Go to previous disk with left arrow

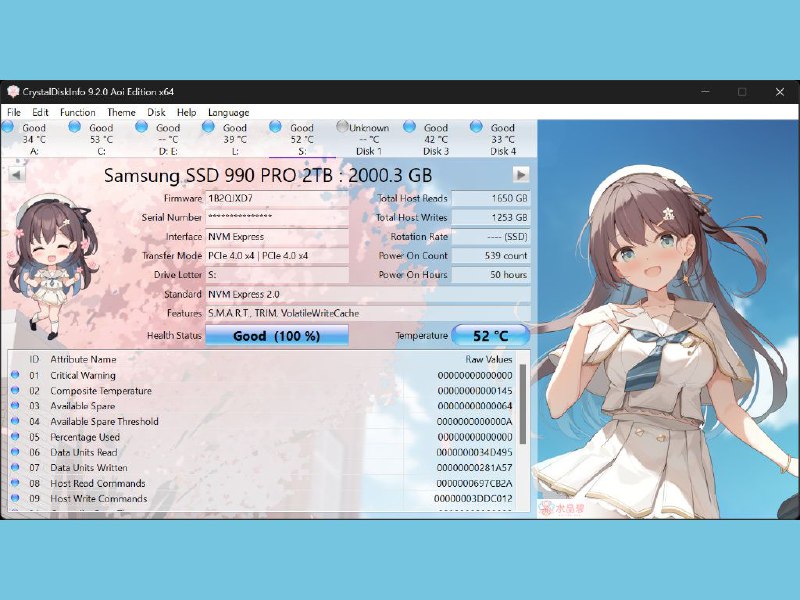16,175
